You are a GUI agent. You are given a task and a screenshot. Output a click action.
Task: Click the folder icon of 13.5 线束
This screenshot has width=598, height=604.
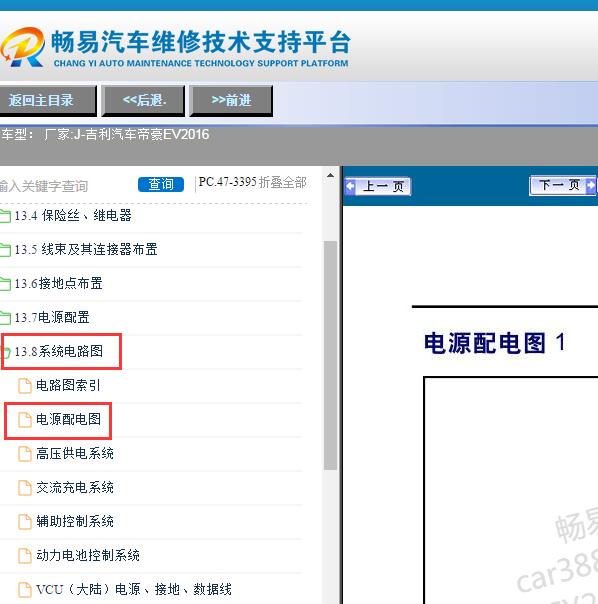click(x=5, y=250)
